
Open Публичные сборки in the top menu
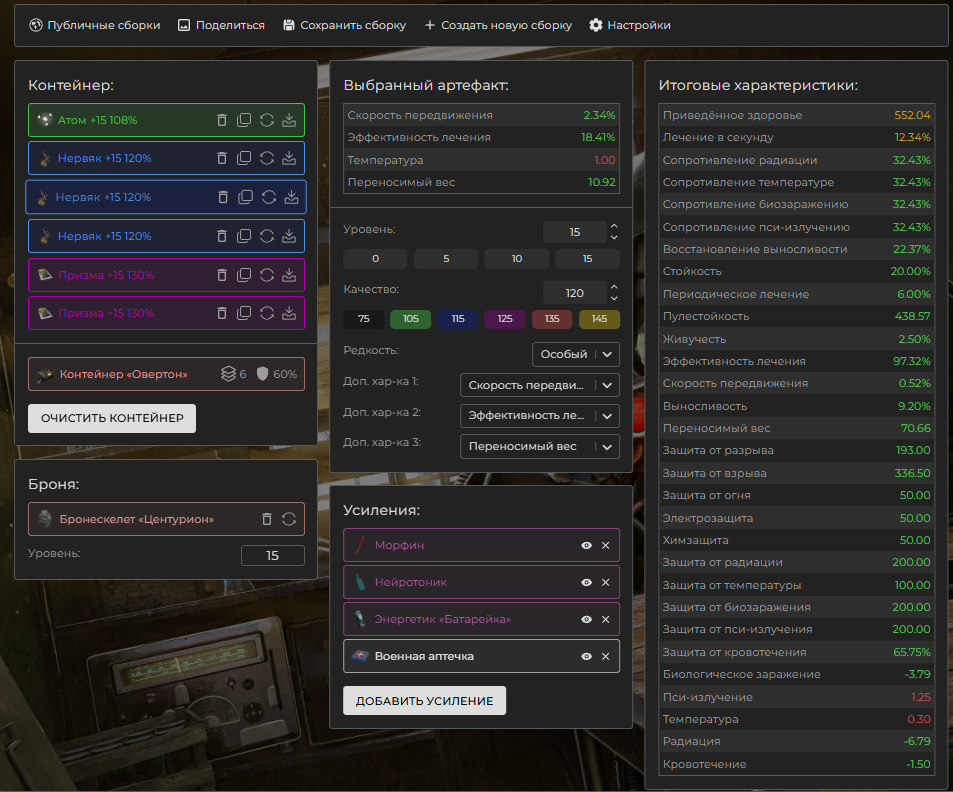point(95,25)
